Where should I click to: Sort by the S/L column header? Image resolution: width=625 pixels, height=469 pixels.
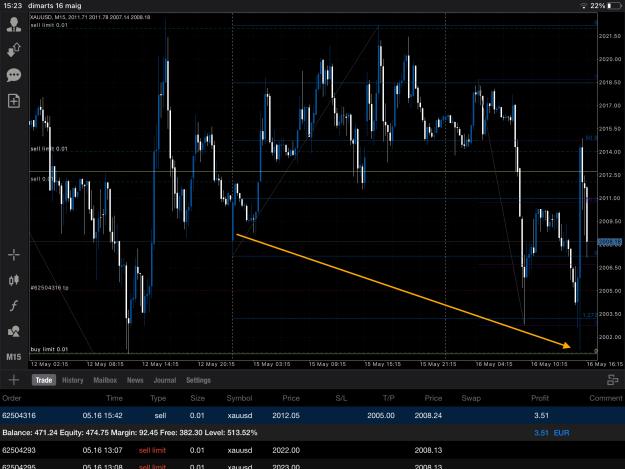[341, 398]
